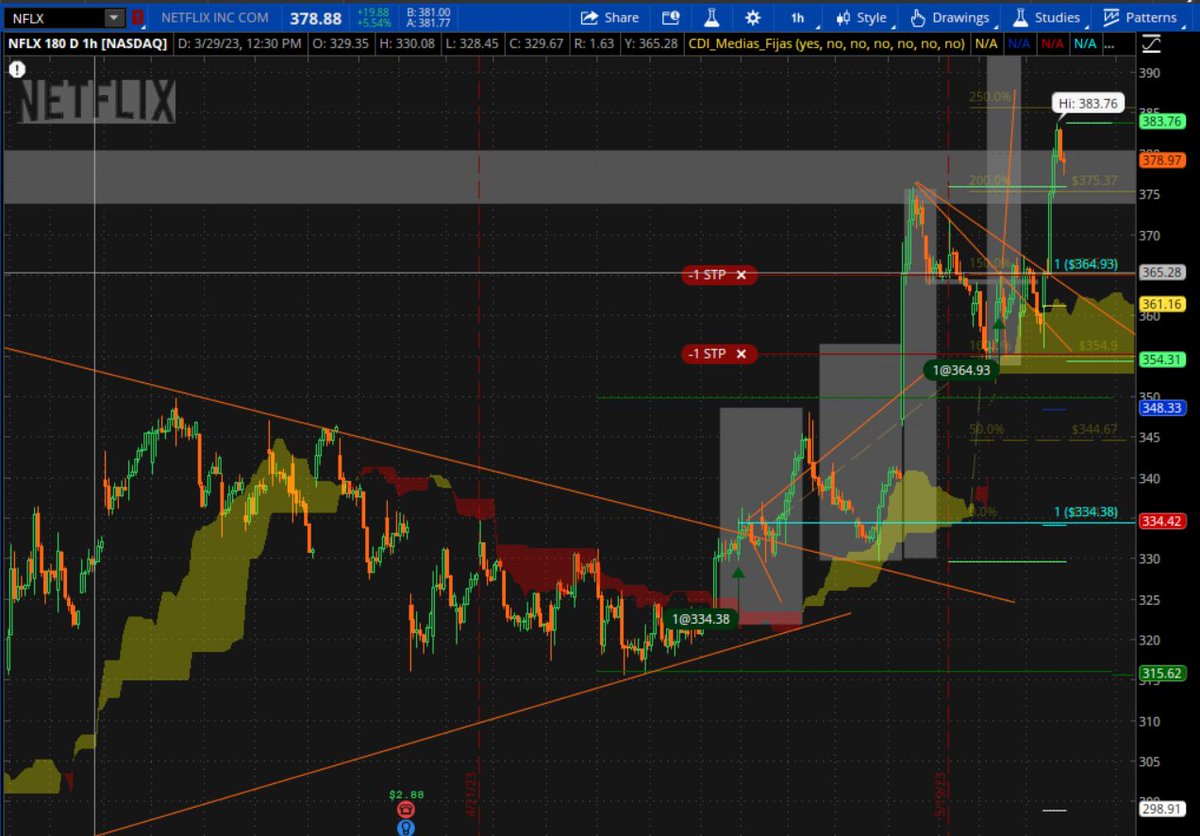This screenshot has height=836, width=1200.
Task: Click the ask price A: 381.77
Action: (430, 25)
